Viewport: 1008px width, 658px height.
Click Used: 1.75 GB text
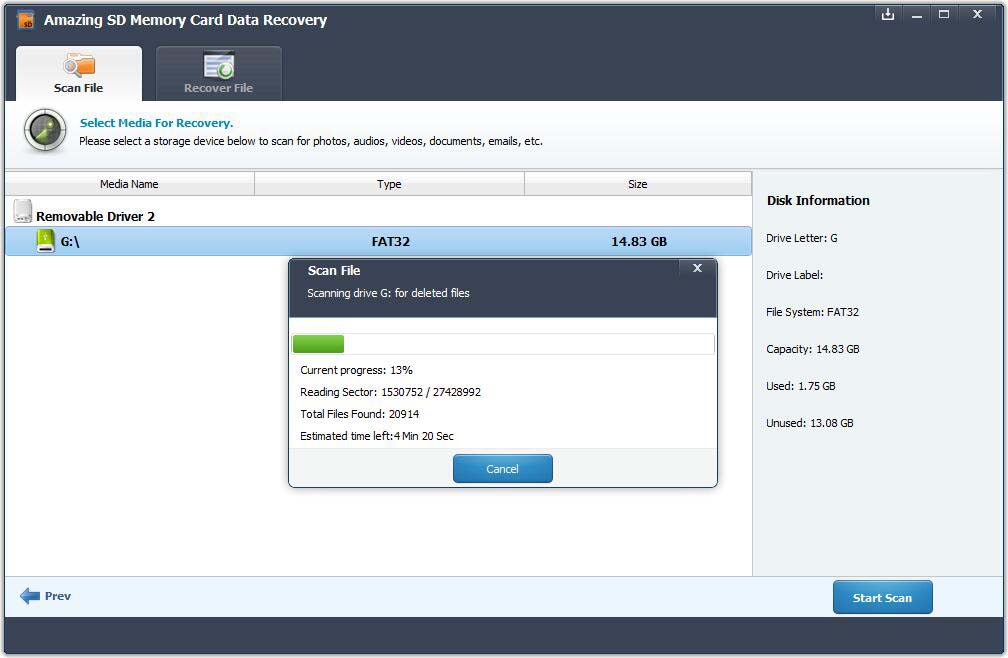(800, 386)
